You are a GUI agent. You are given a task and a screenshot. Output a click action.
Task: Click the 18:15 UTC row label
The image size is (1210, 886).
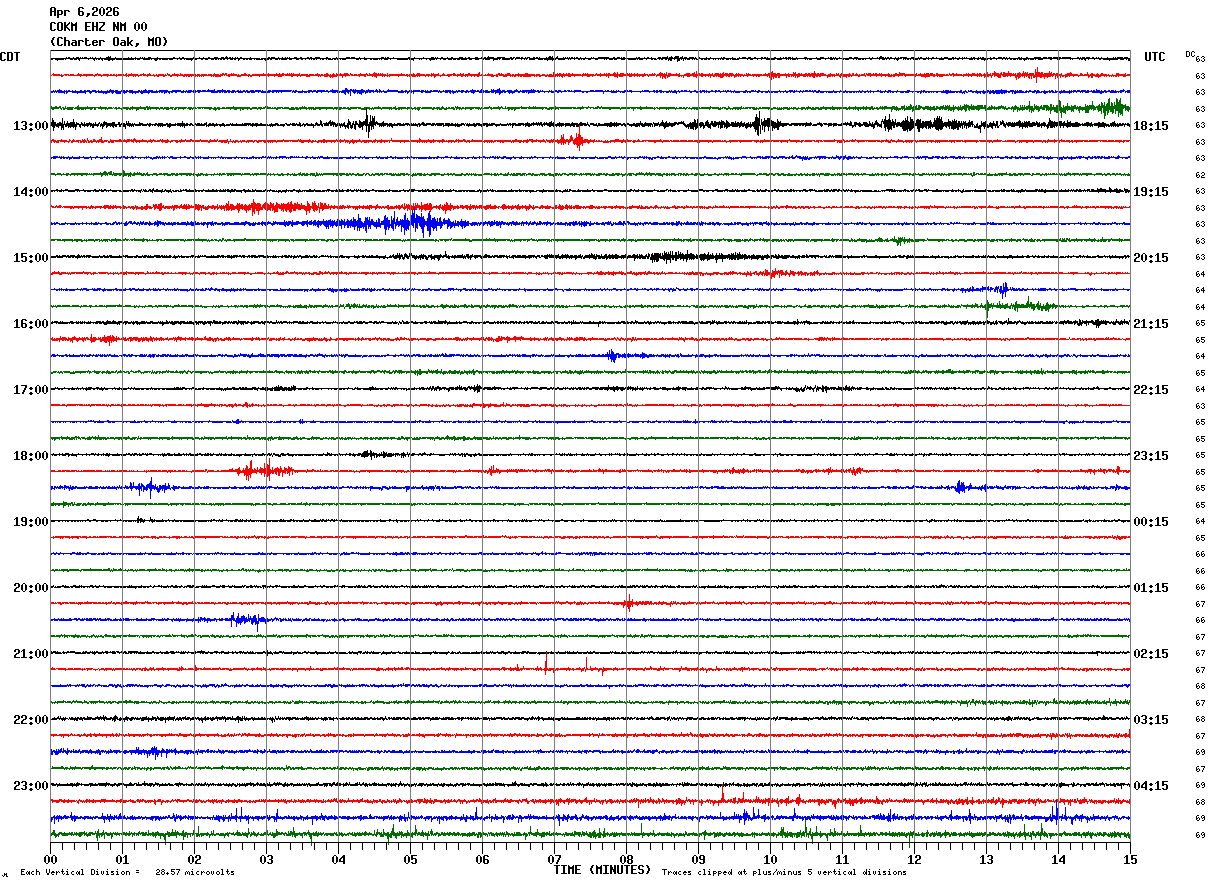pyautogui.click(x=1151, y=126)
